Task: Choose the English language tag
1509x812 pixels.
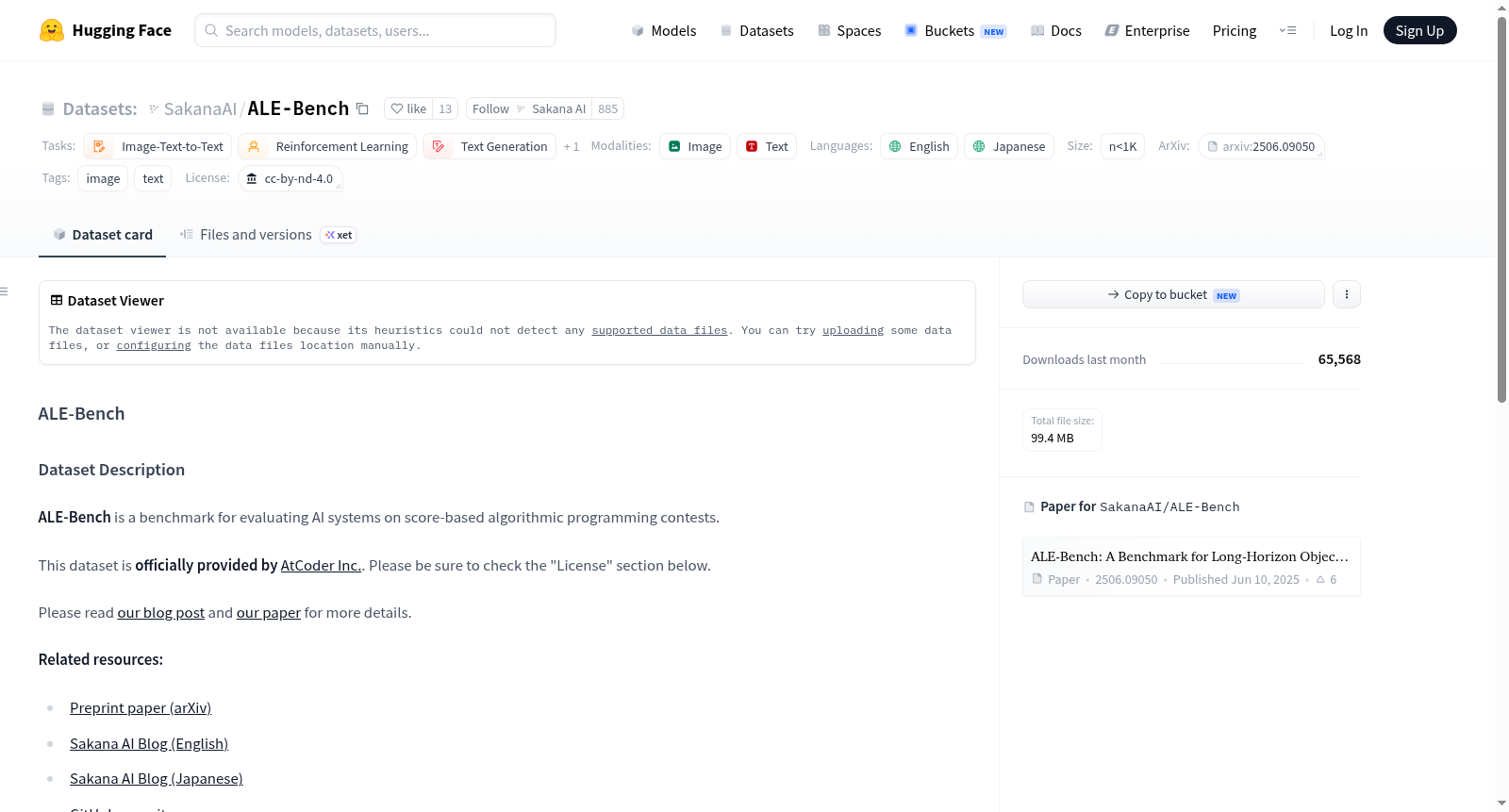Action: tap(920, 146)
